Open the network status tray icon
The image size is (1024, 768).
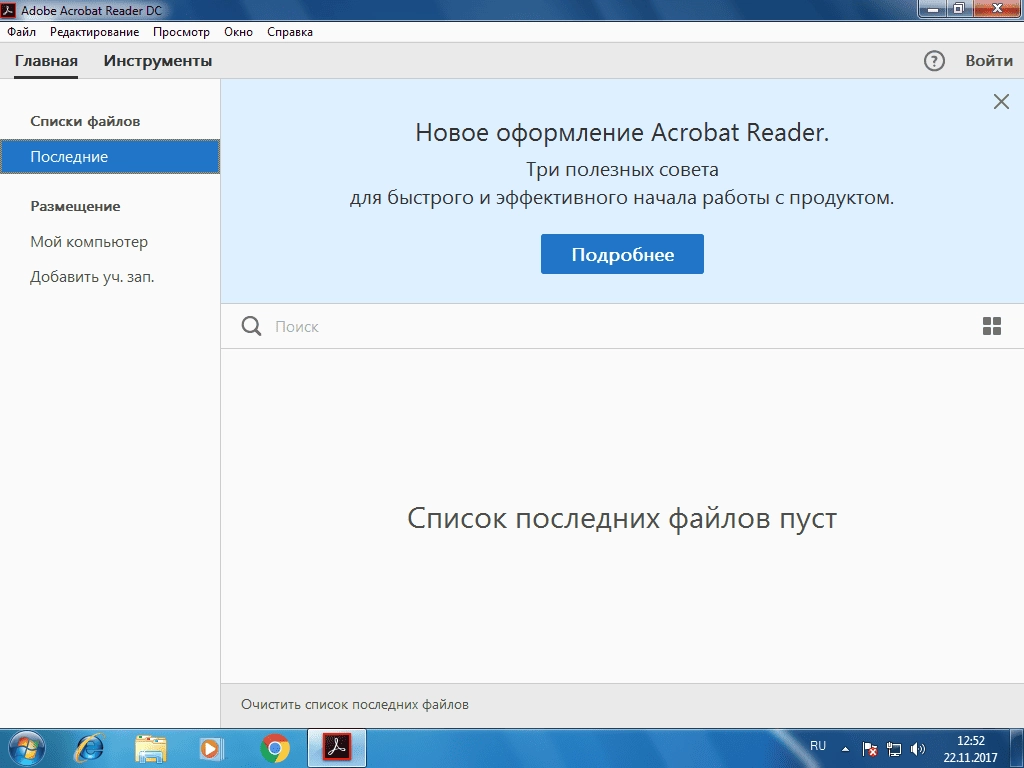[x=893, y=749]
